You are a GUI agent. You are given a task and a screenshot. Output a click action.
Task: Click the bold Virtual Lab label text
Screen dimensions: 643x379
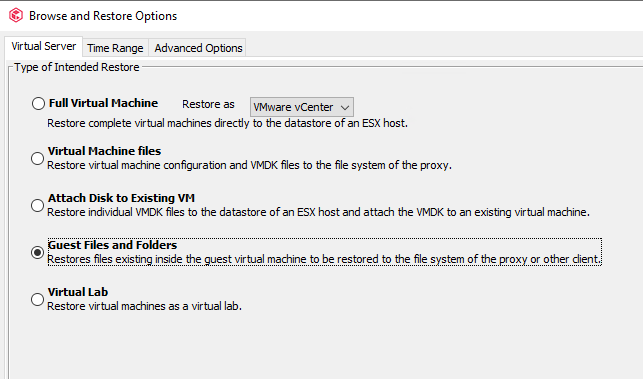(x=78, y=292)
